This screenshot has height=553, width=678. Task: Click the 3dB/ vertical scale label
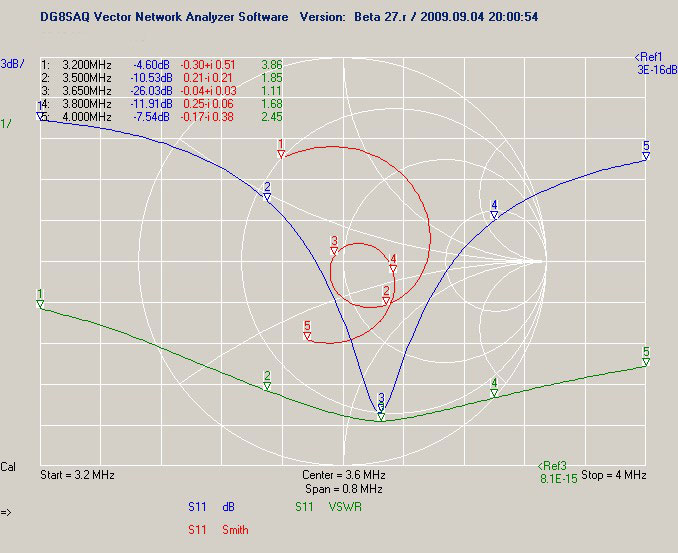(x=13, y=63)
